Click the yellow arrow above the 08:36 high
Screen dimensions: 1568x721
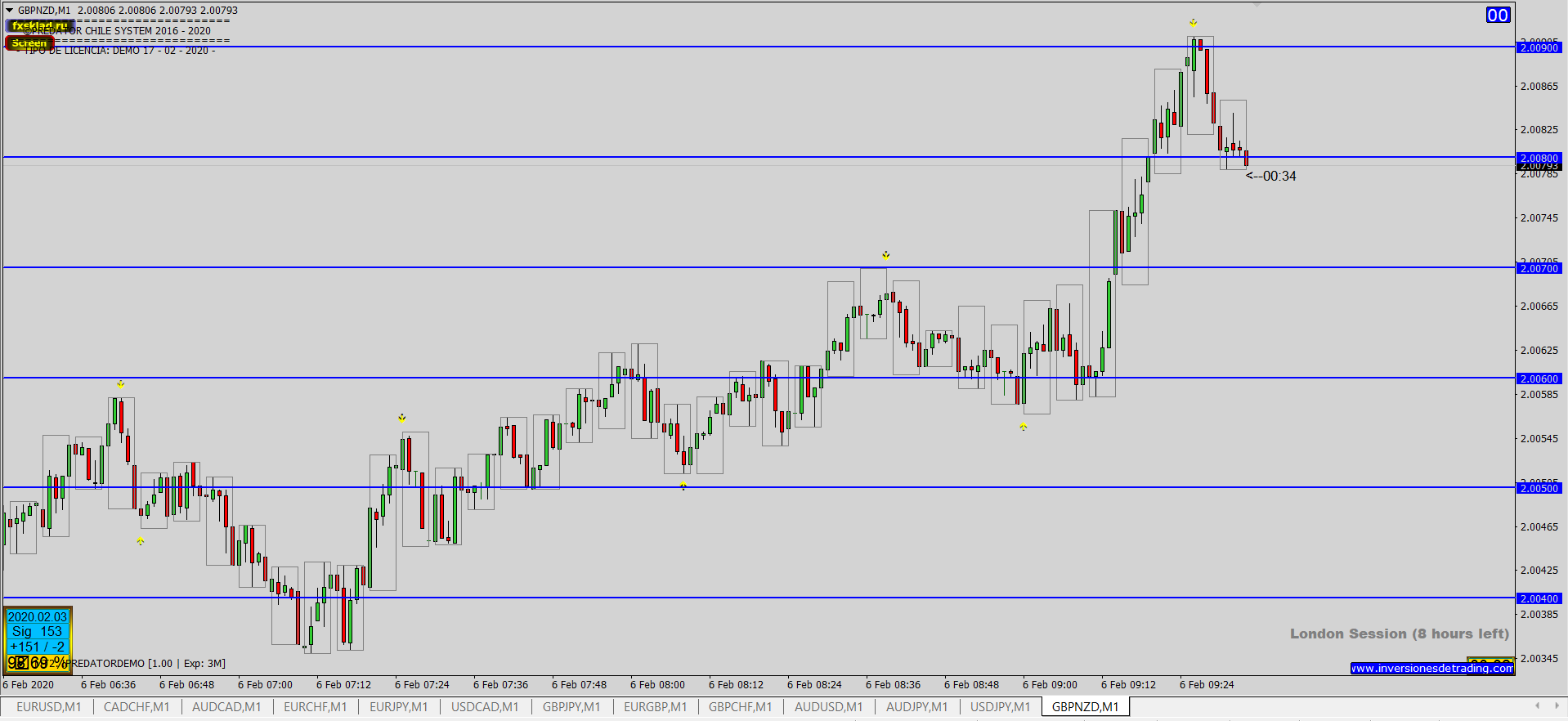click(x=885, y=255)
